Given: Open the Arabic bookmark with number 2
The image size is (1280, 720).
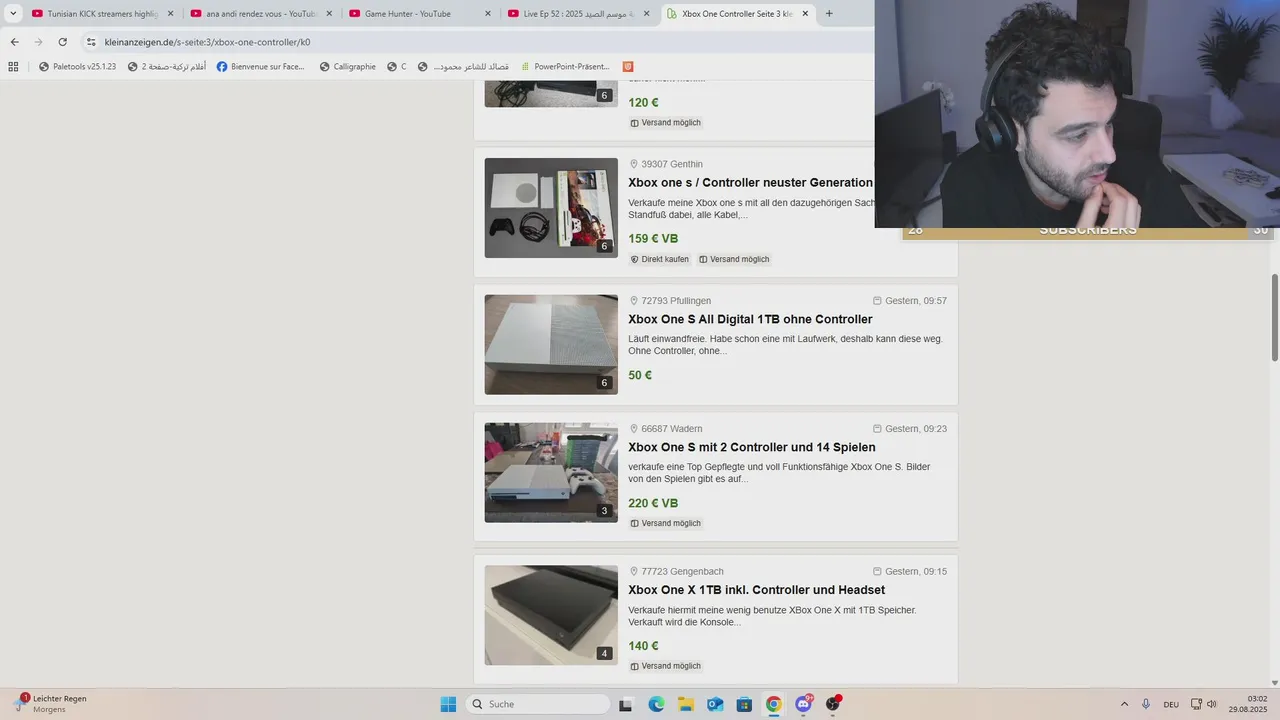Looking at the screenshot, I should click(167, 67).
